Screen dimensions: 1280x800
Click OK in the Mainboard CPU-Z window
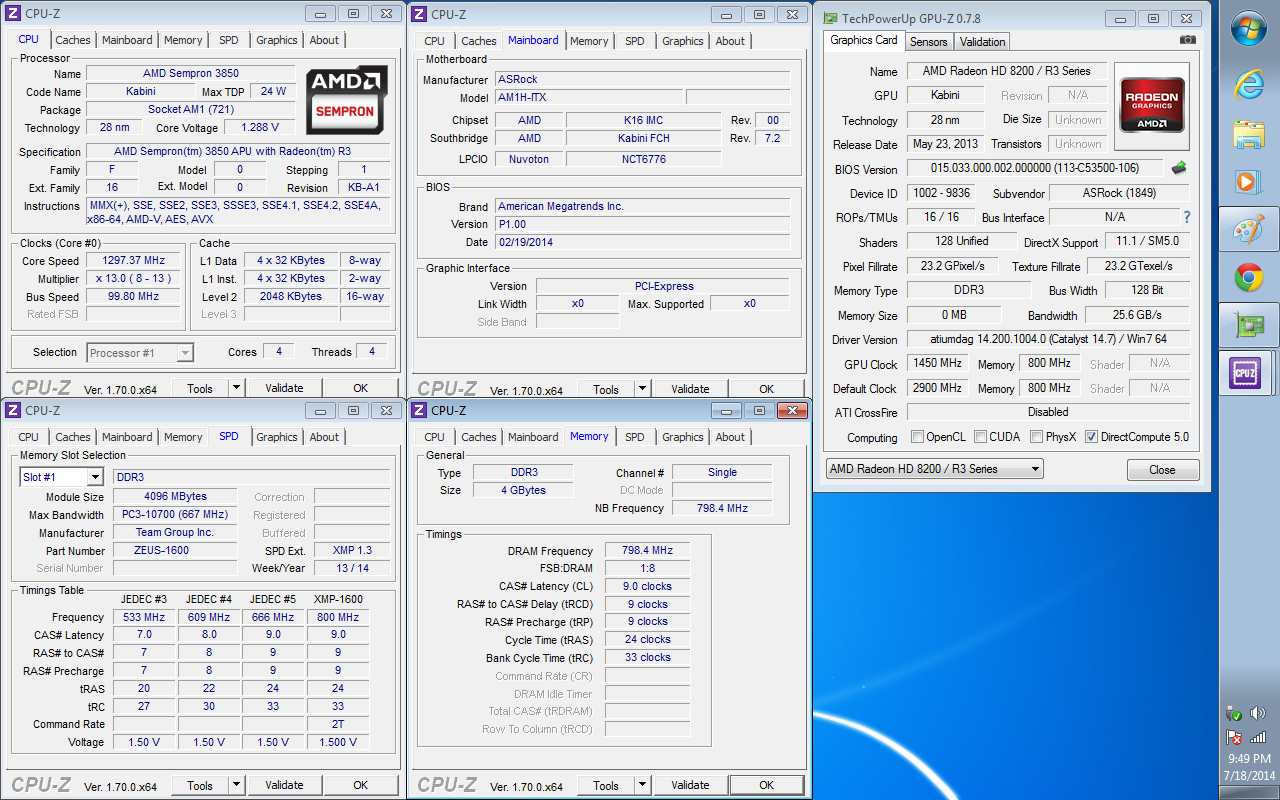coord(766,389)
